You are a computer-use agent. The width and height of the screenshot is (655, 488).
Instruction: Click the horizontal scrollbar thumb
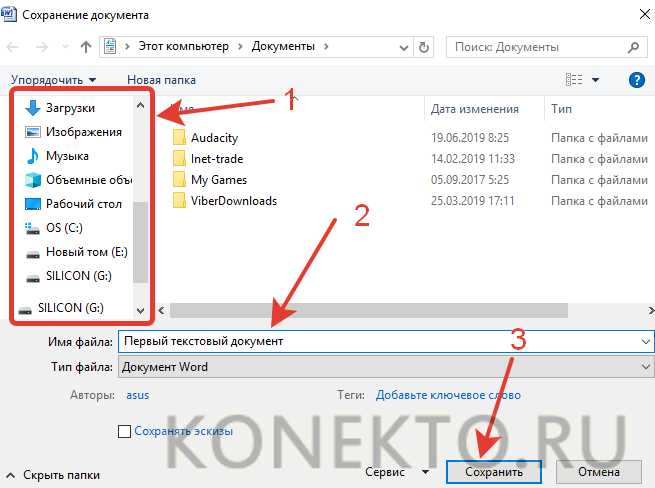(x=368, y=310)
